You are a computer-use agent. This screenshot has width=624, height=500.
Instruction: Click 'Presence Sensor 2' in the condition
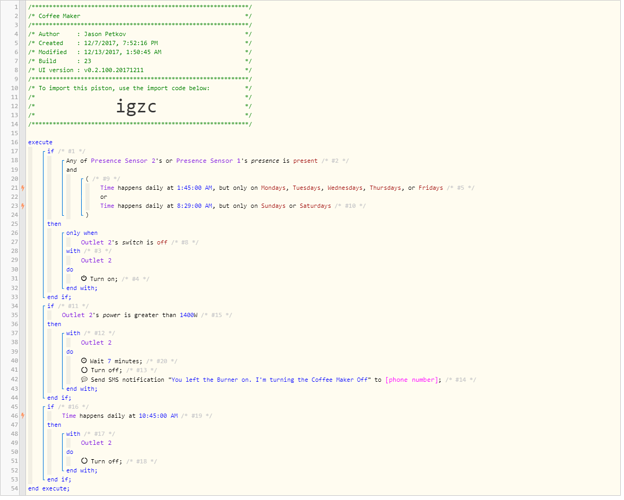coord(123,161)
